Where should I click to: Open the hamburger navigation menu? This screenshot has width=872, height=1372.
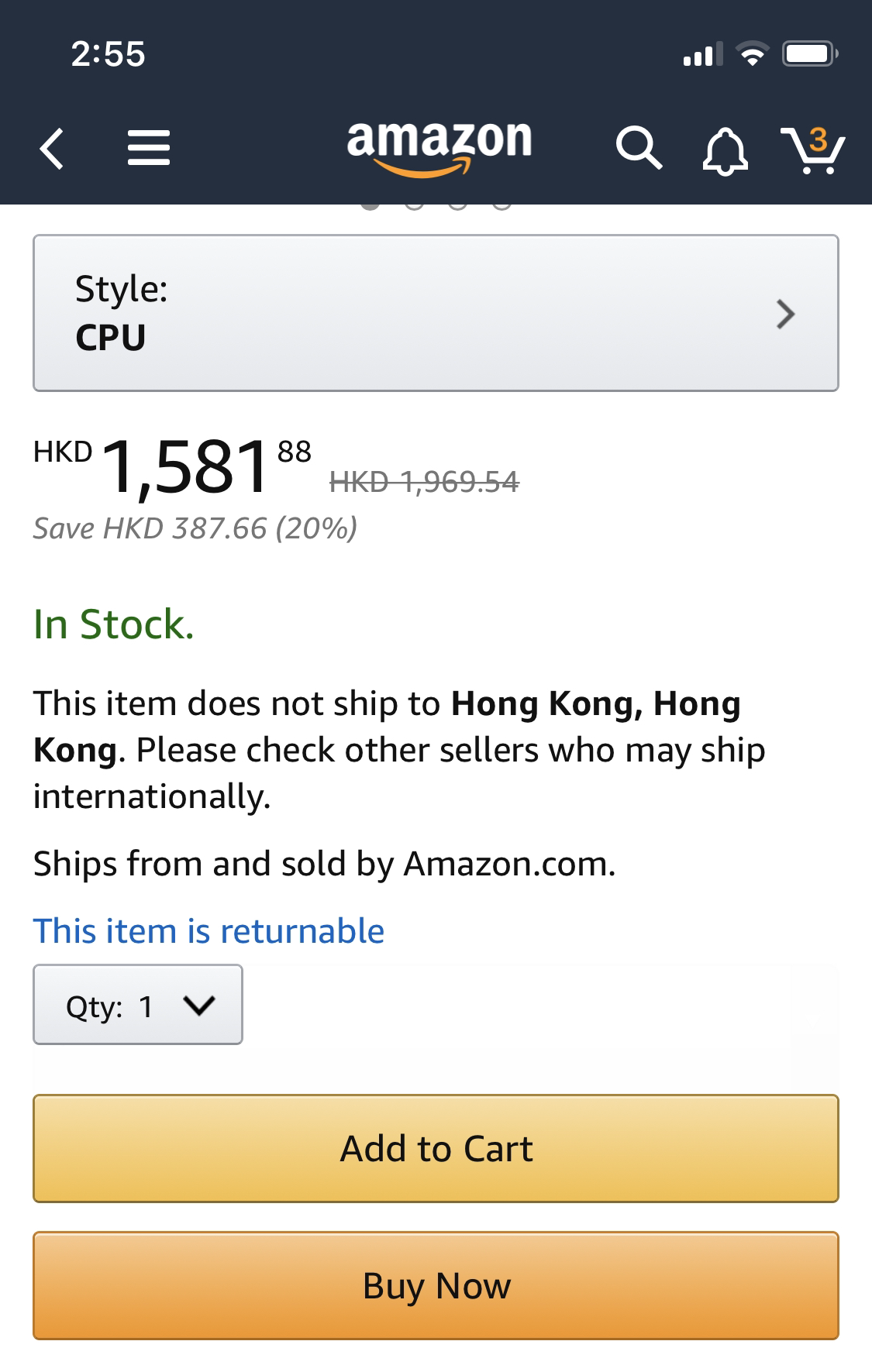(148, 149)
